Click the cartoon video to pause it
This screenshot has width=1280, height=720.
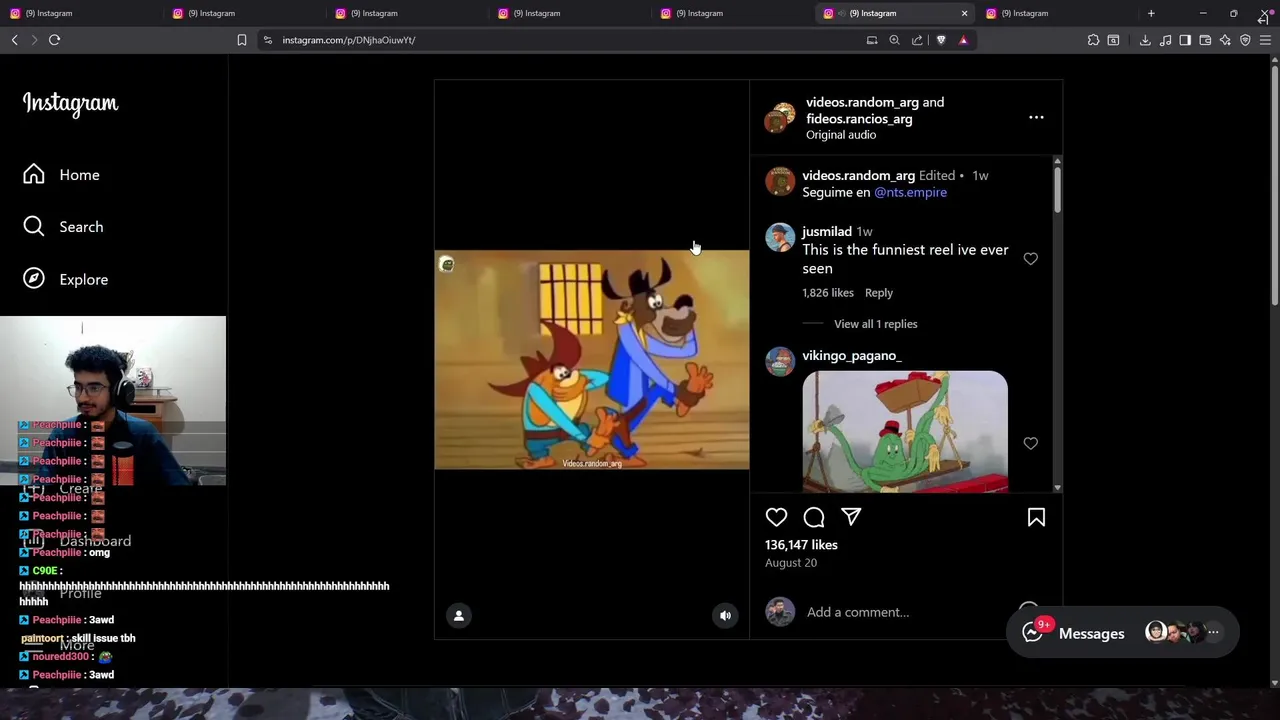tap(592, 360)
